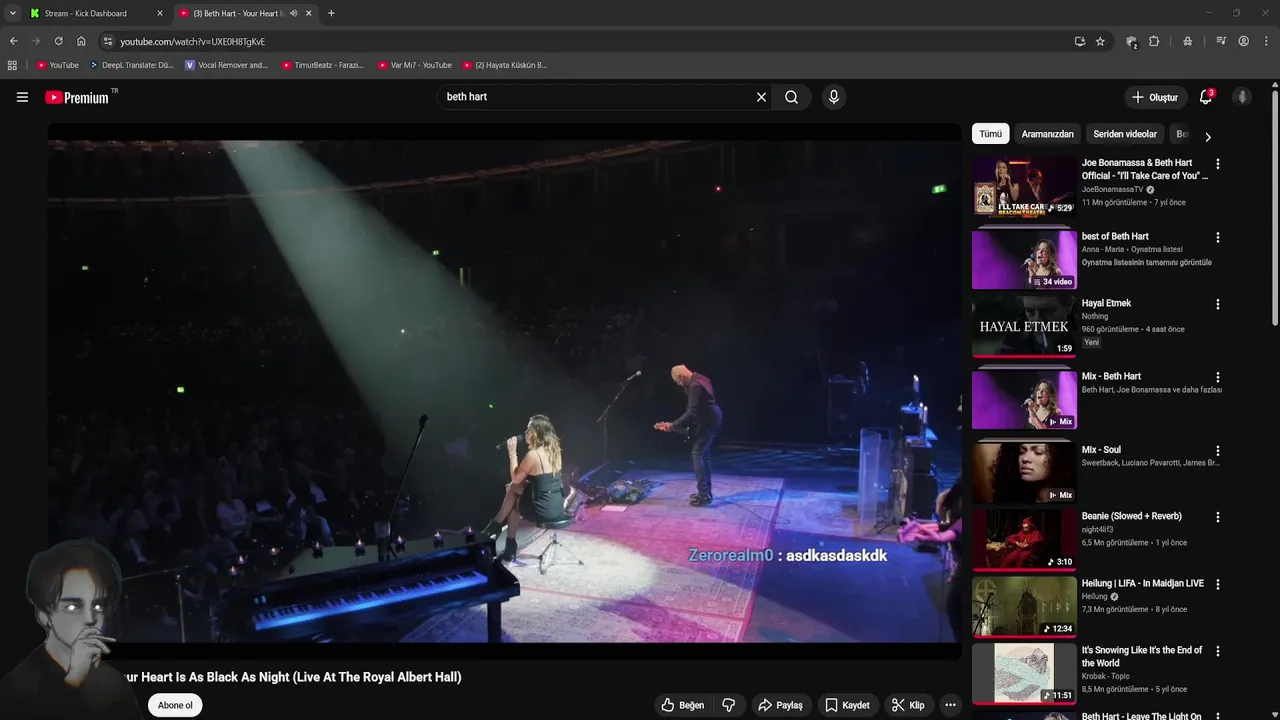Open the notifications bell
The image size is (1280, 720).
1206,97
